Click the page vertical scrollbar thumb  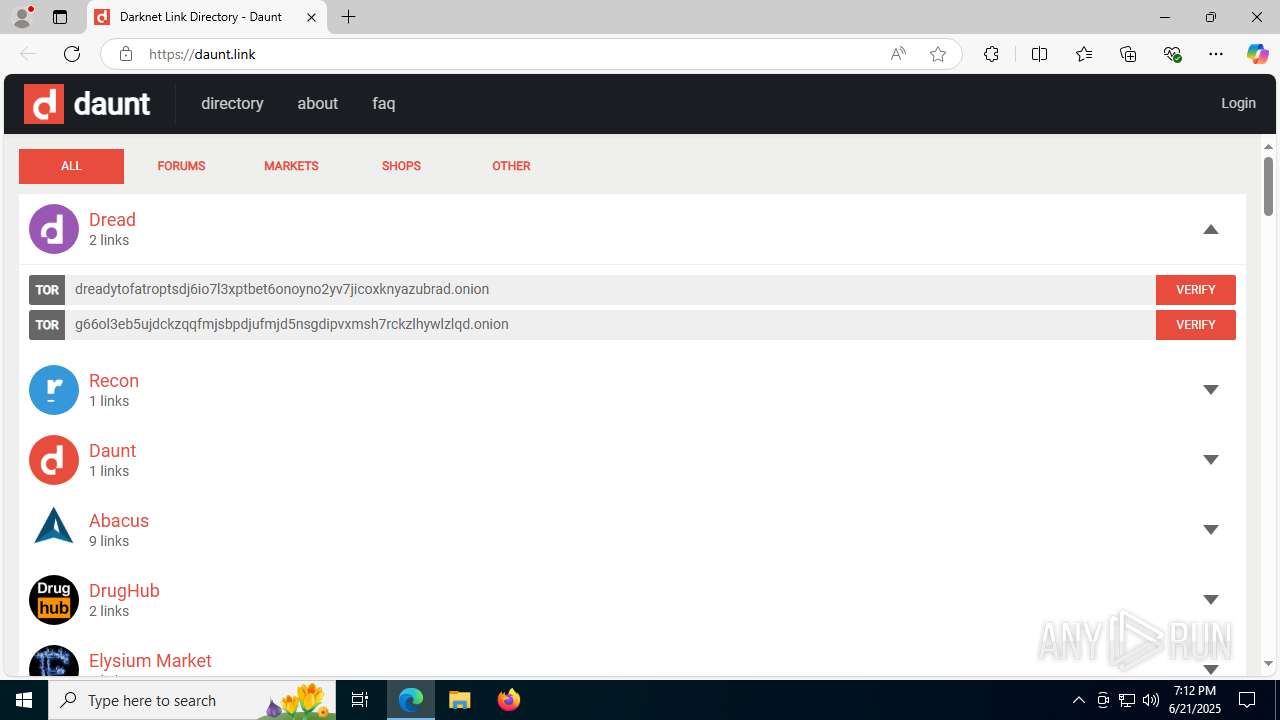tap(1268, 186)
